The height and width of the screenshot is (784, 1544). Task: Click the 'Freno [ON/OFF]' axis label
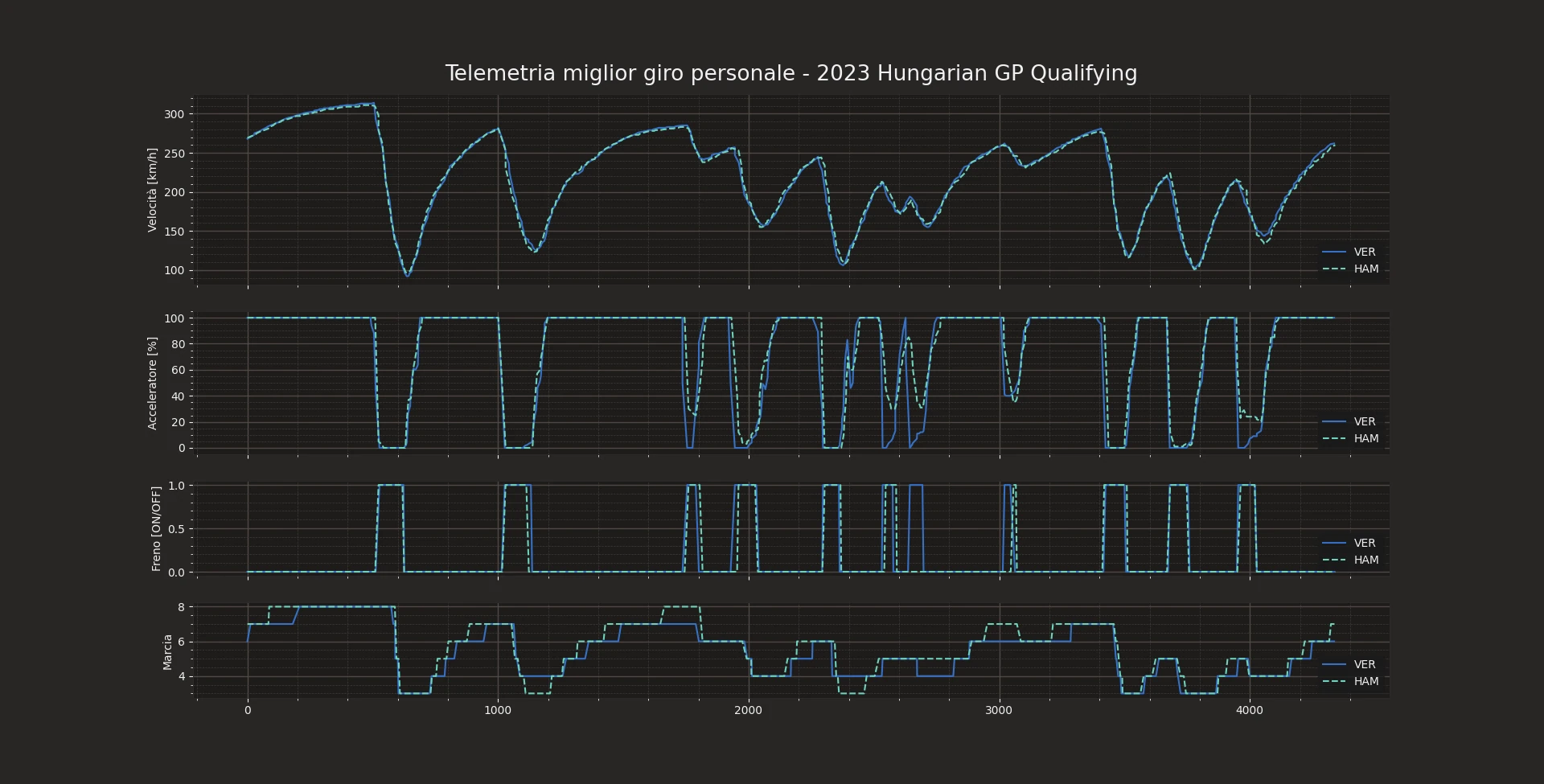click(x=156, y=528)
